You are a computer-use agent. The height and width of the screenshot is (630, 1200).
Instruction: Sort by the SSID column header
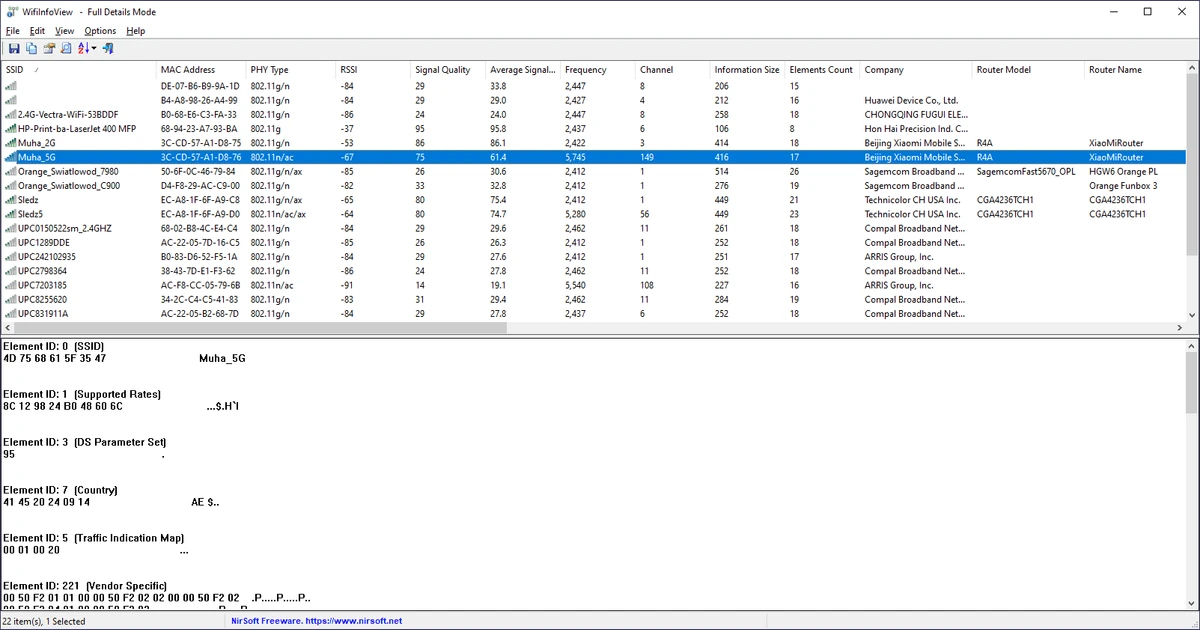point(78,70)
